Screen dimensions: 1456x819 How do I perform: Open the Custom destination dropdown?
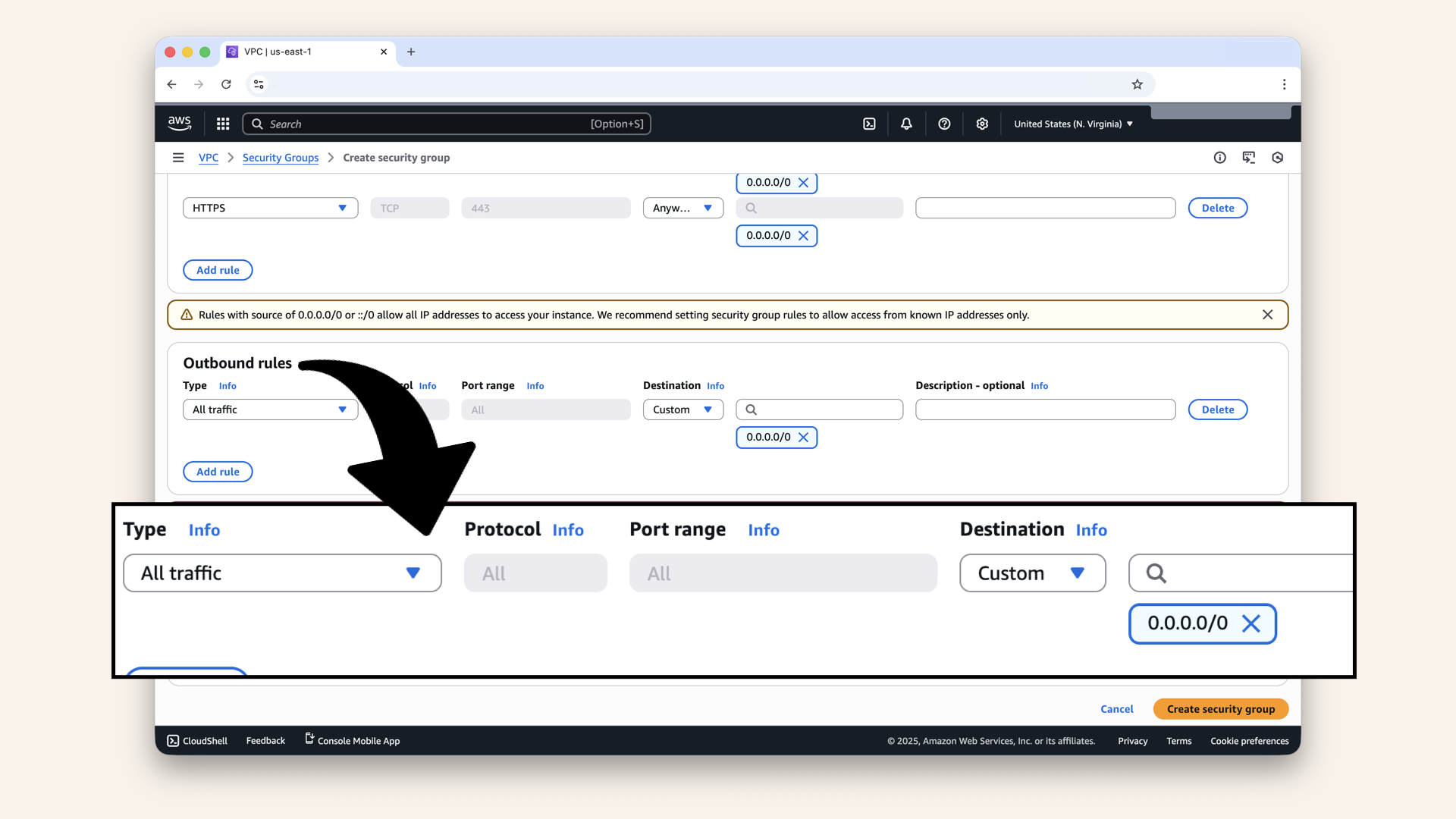tap(682, 409)
